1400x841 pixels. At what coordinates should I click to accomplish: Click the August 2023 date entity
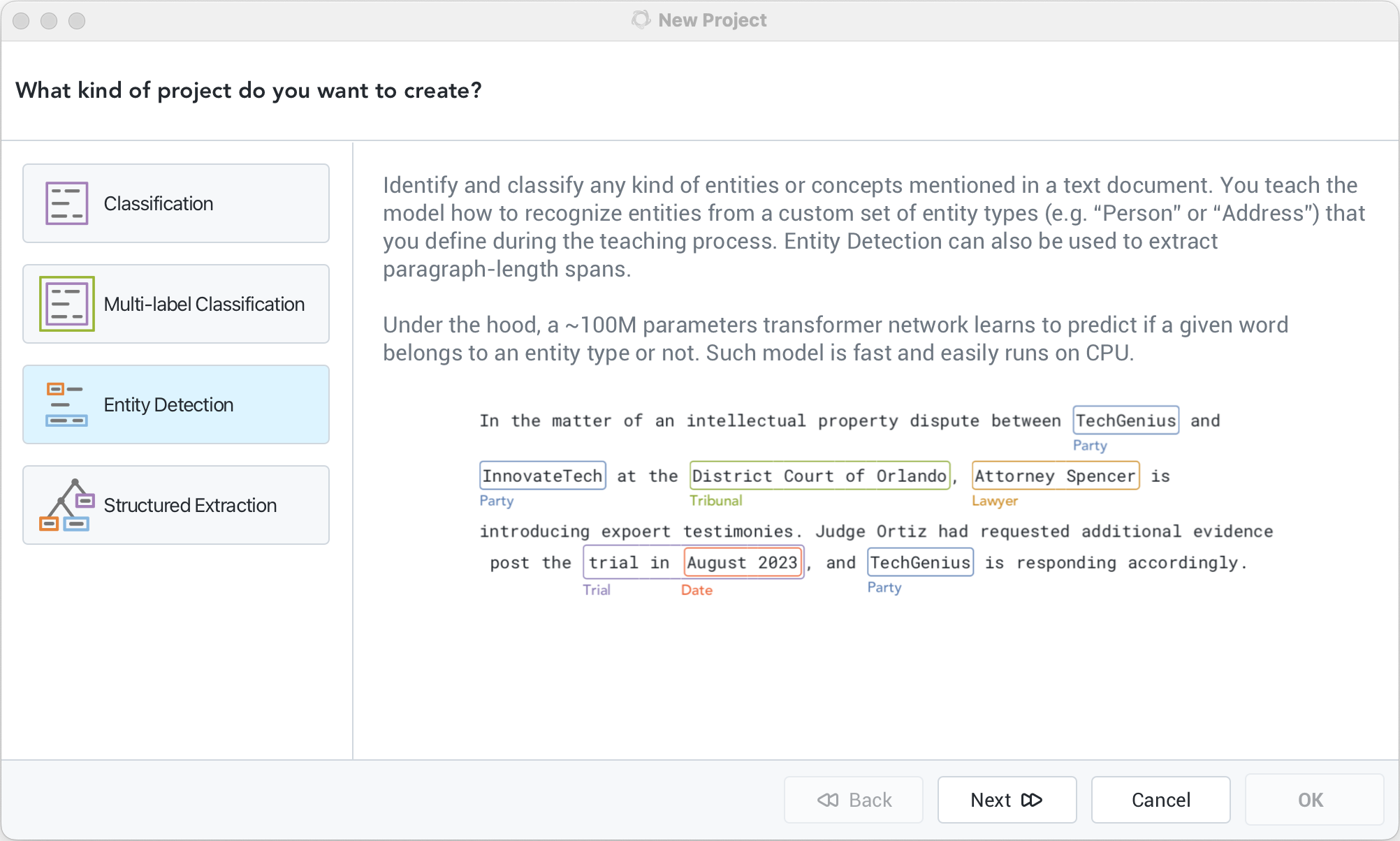click(742, 562)
